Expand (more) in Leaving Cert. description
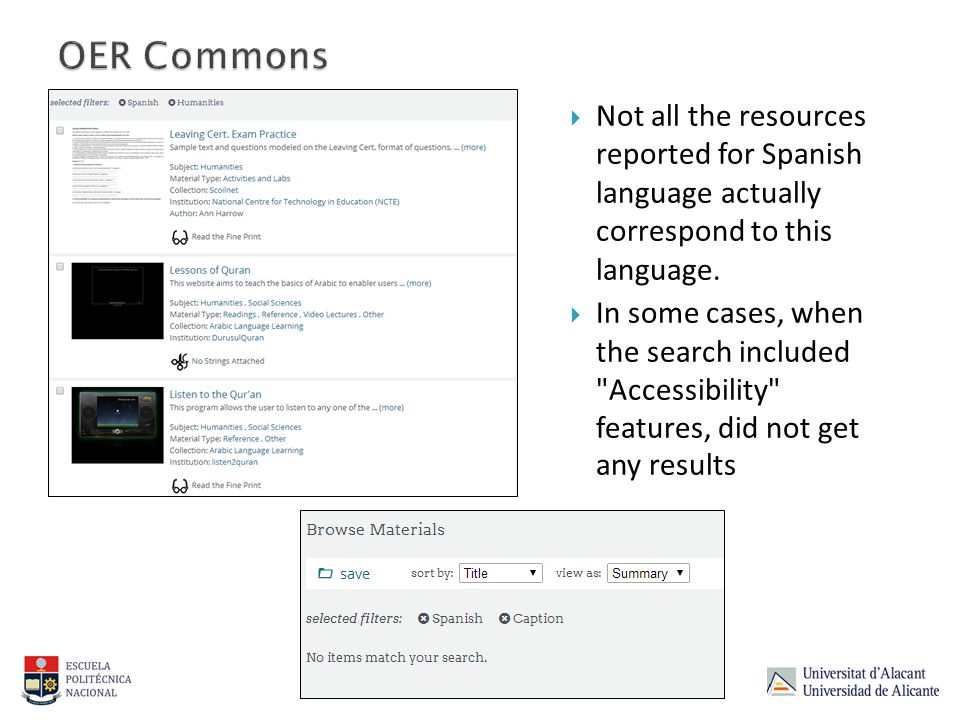This screenshot has height=720, width=960. [x=473, y=148]
